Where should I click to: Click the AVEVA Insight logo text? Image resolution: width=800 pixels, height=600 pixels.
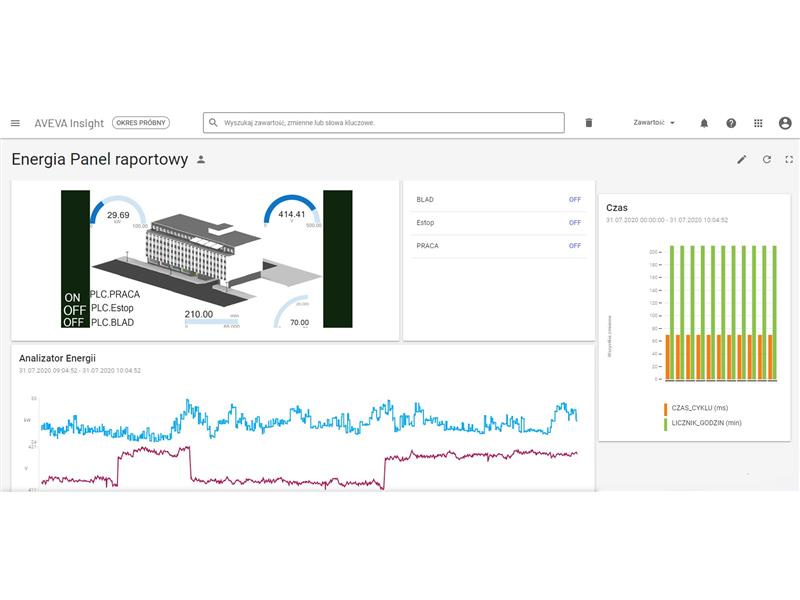69,123
